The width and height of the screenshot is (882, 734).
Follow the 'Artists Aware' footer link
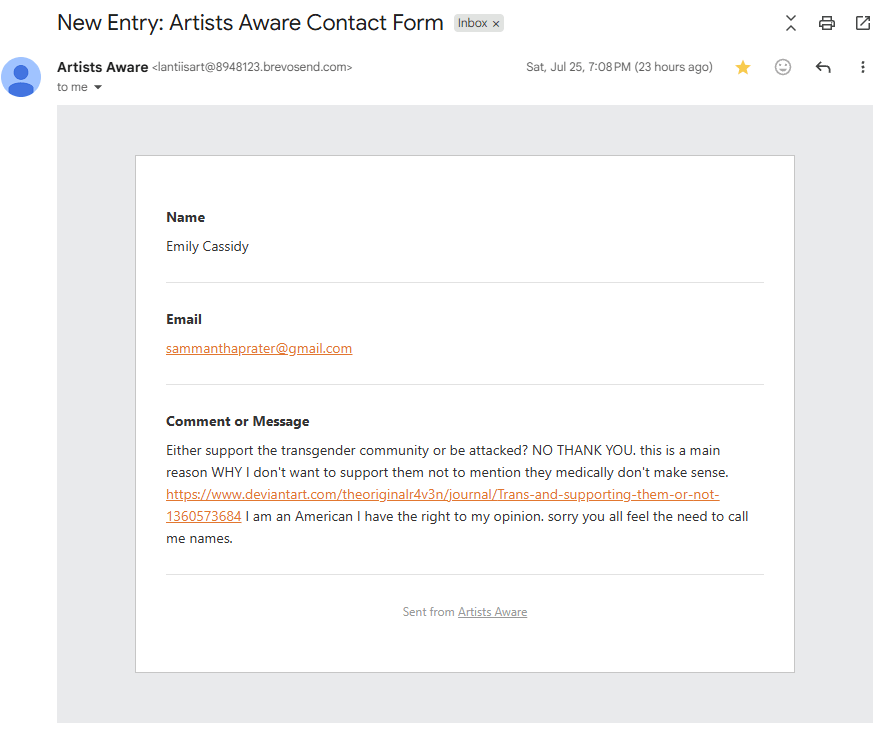coord(492,612)
